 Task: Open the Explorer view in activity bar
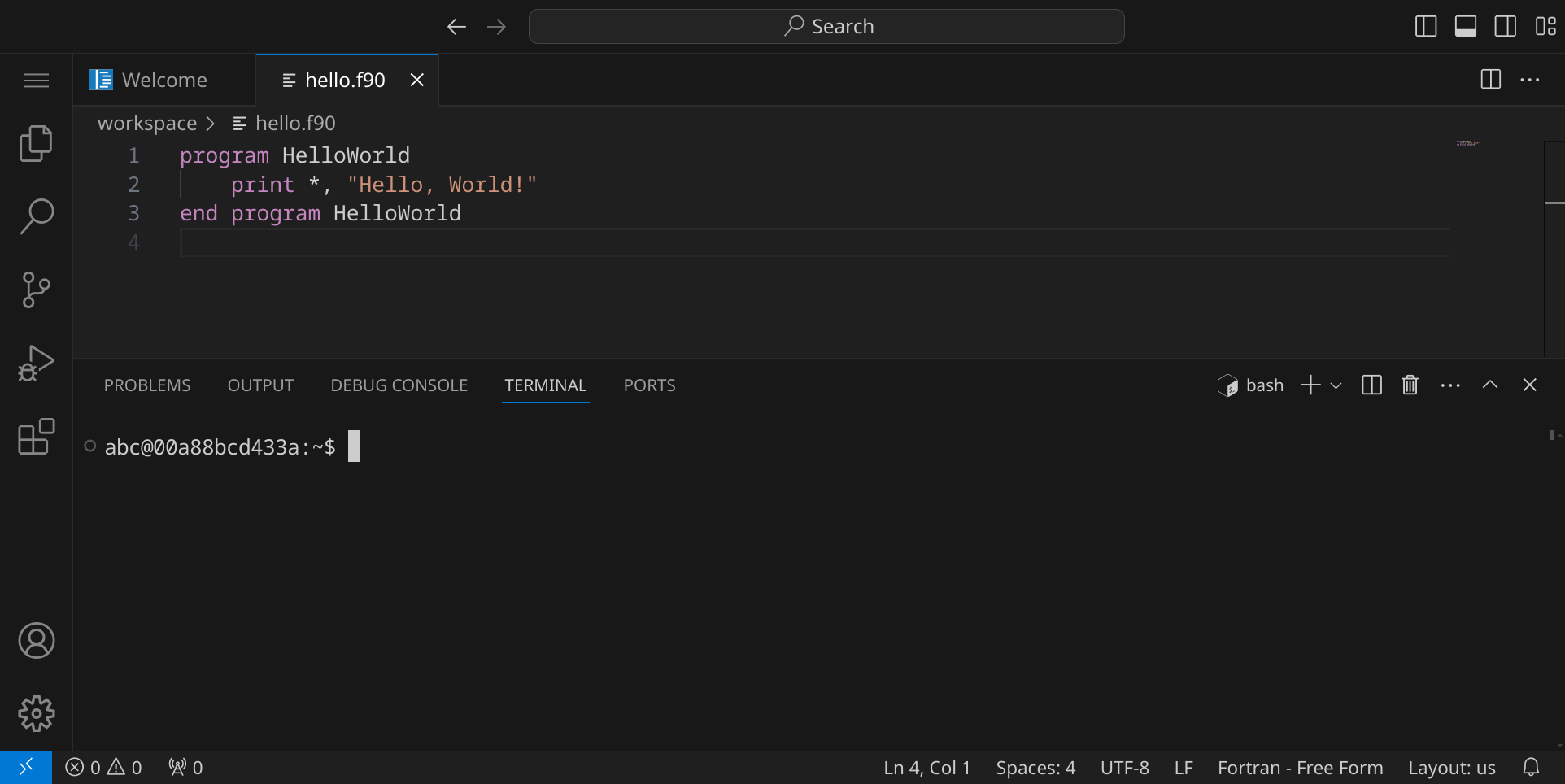36,144
